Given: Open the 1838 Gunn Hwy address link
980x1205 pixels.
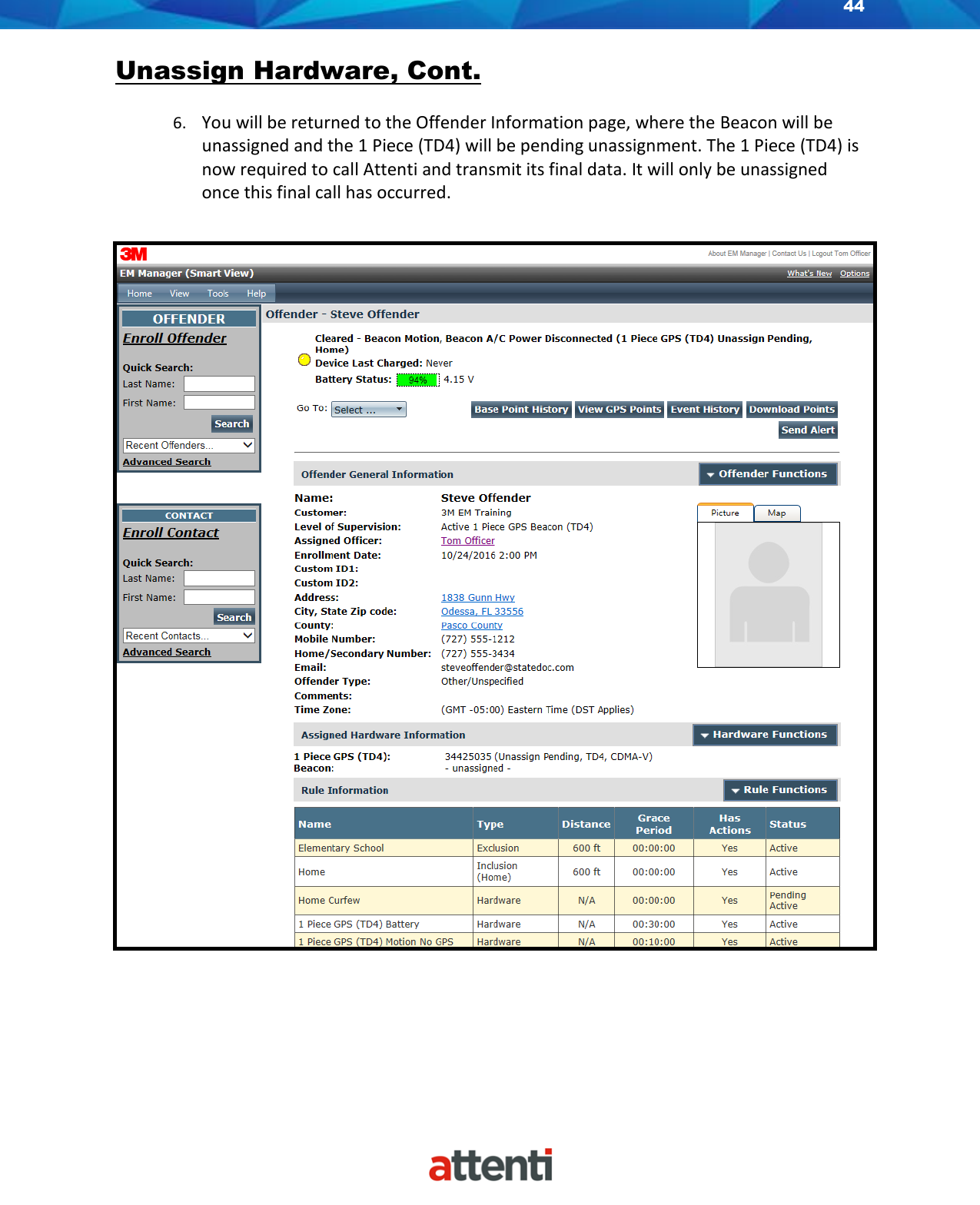Looking at the screenshot, I should point(478,598).
